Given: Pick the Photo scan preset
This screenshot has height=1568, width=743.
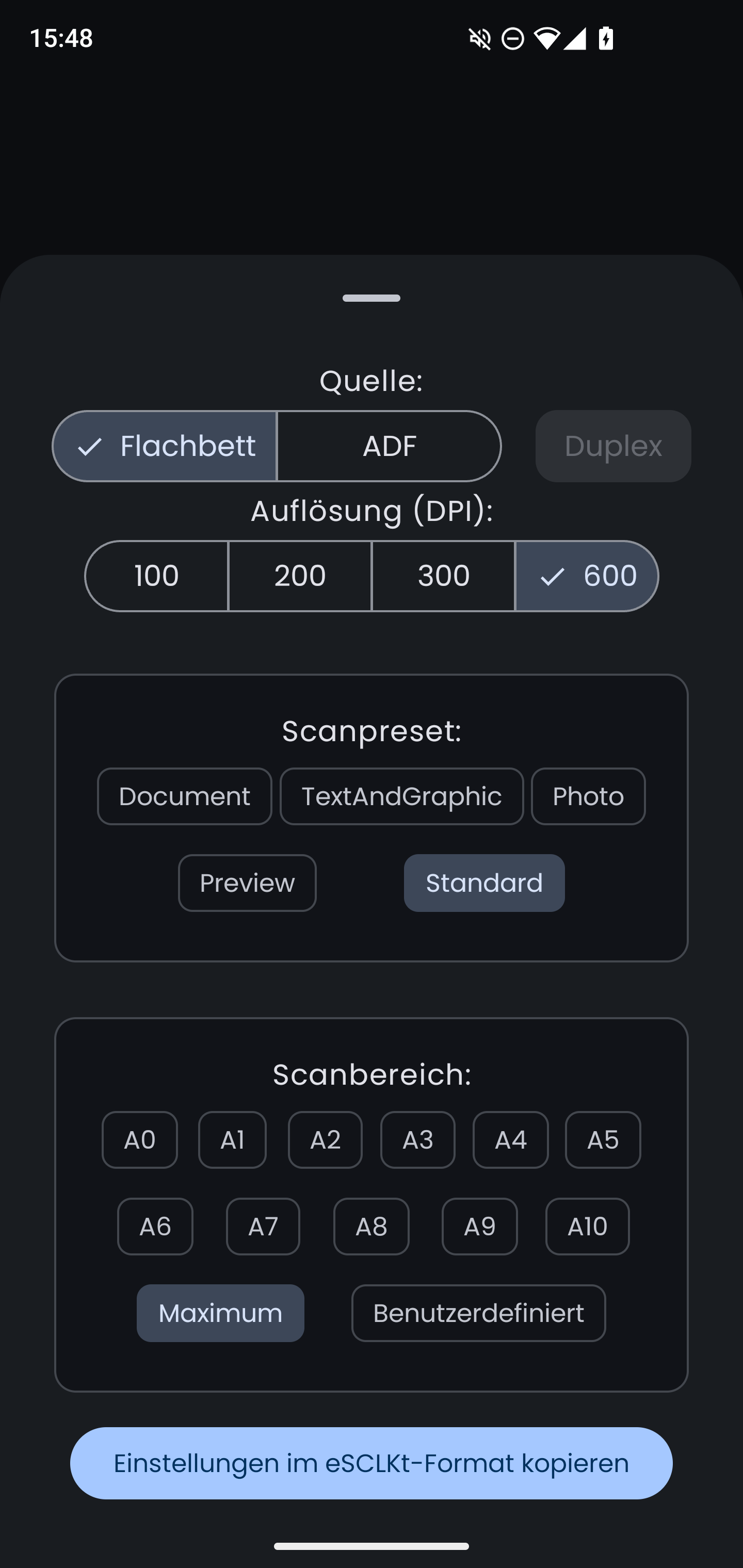Looking at the screenshot, I should [x=588, y=796].
